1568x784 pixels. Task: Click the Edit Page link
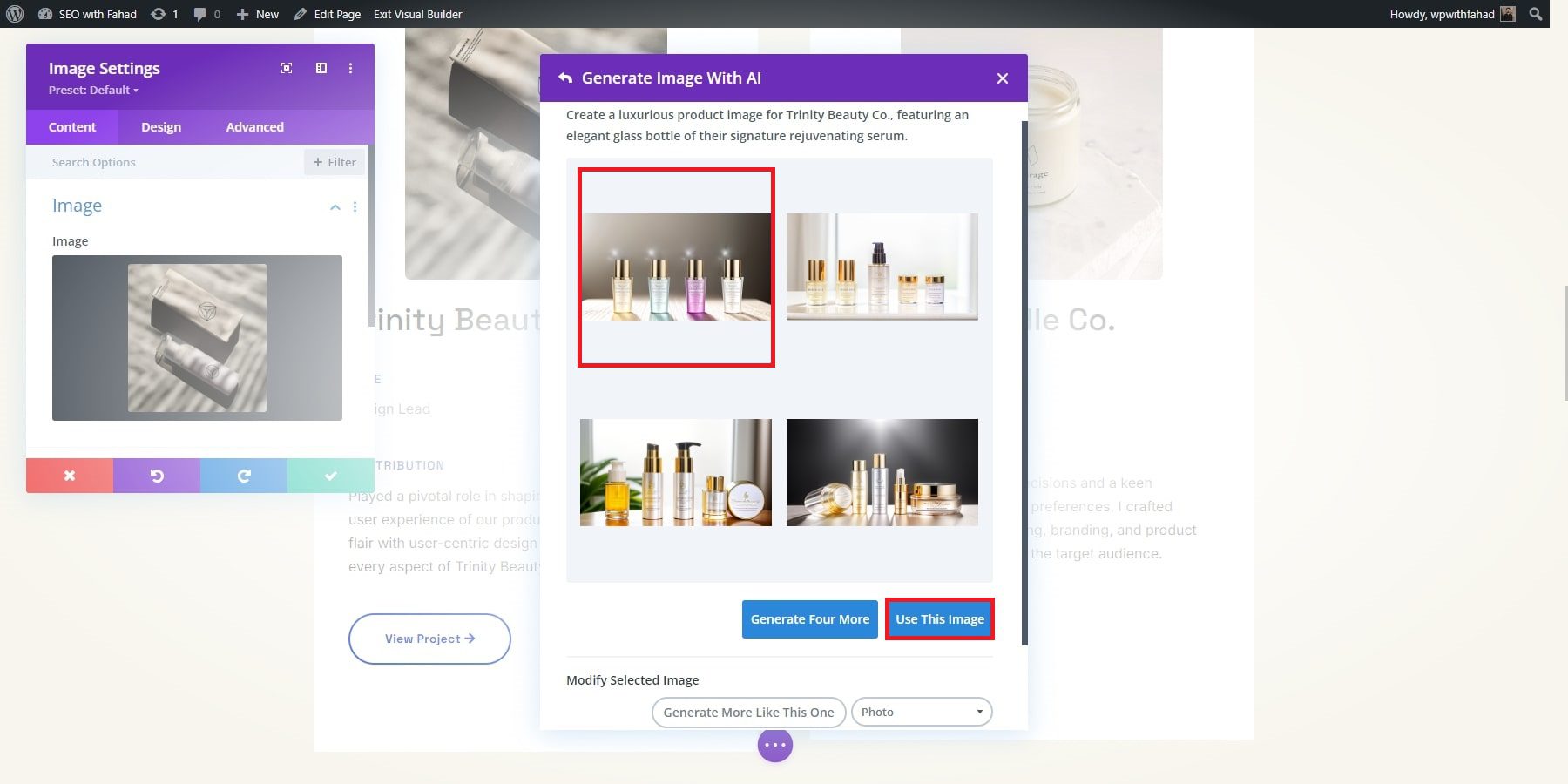[328, 14]
